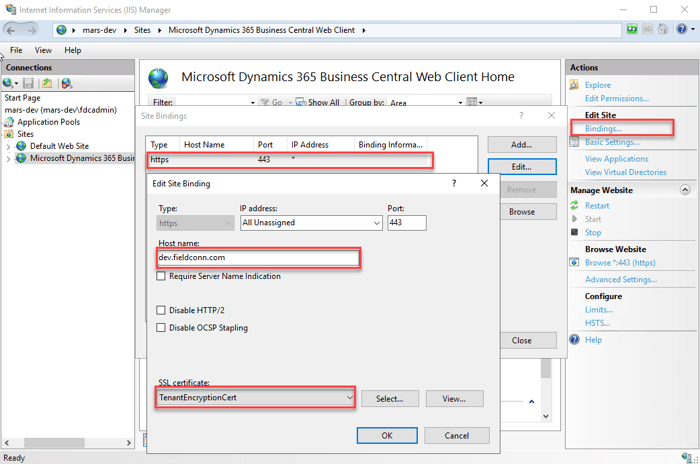The image size is (700, 464).
Task: Enable Require Server Name Indication checkbox
Action: [x=162, y=276]
